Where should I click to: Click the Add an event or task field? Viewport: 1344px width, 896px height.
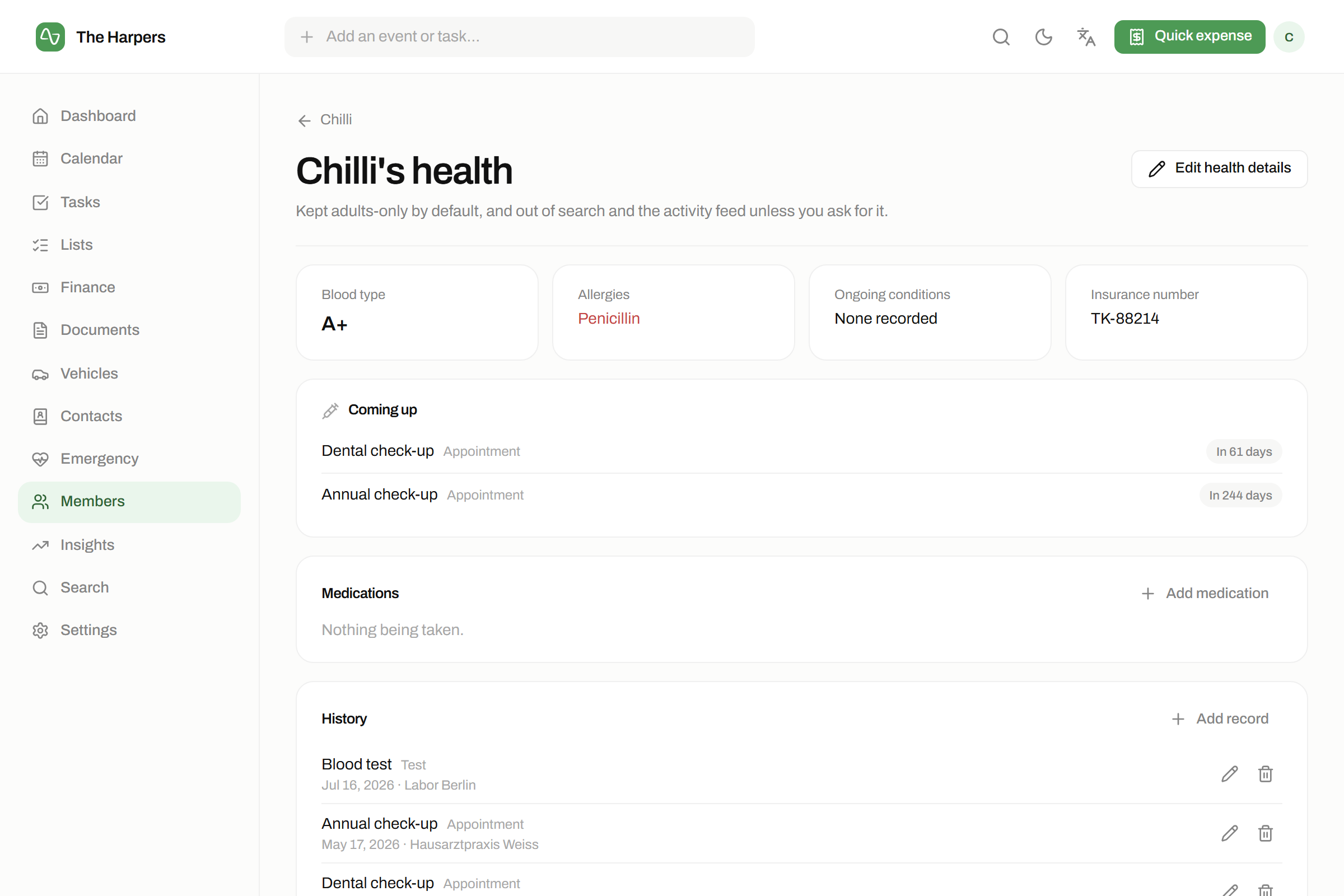coord(519,36)
